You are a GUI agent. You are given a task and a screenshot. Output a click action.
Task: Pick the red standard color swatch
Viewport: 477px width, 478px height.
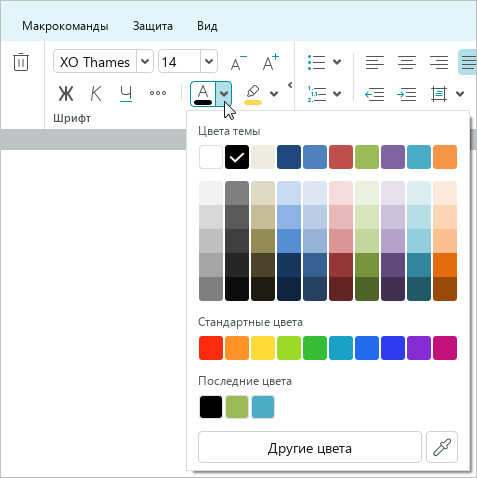tap(211, 348)
